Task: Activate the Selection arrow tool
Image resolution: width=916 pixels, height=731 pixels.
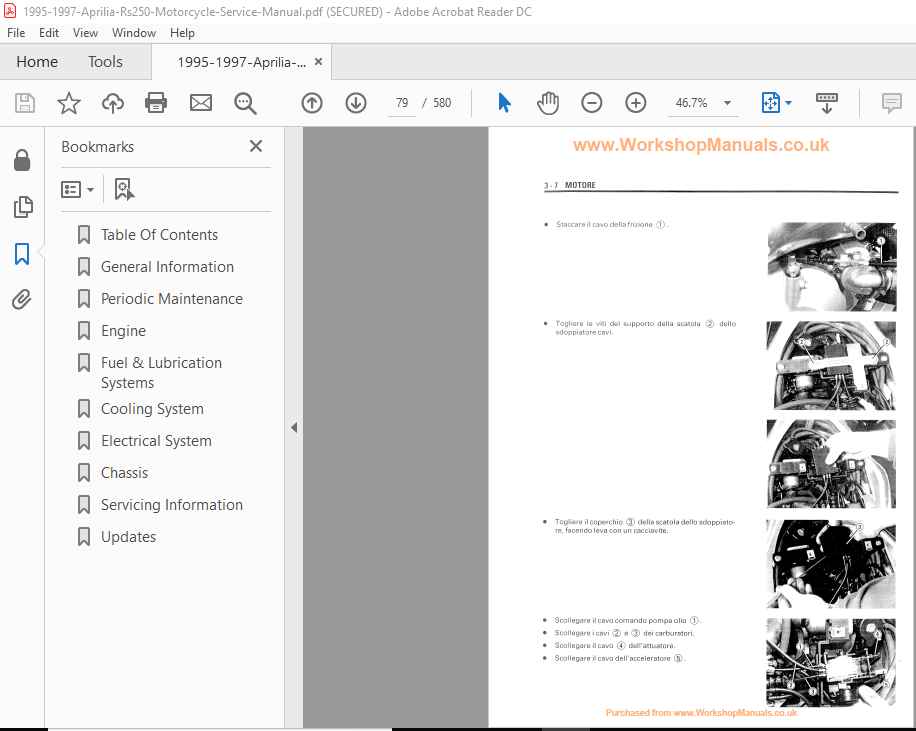Action: [x=504, y=103]
